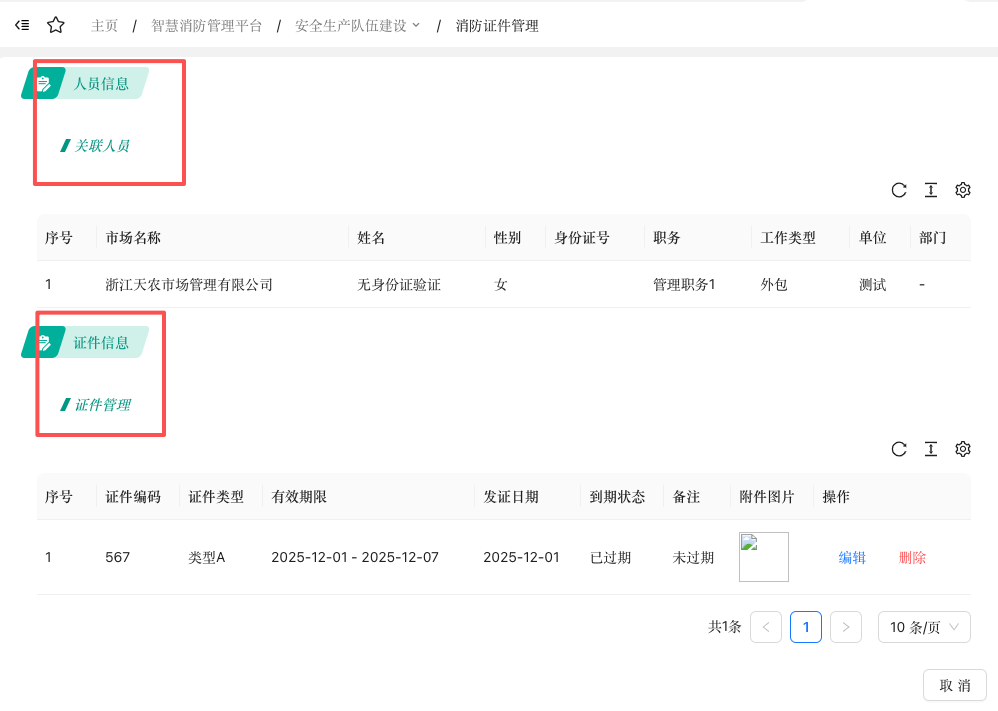998x711 pixels.
Task: Click the 身份证号 column header
Action: tap(582, 237)
